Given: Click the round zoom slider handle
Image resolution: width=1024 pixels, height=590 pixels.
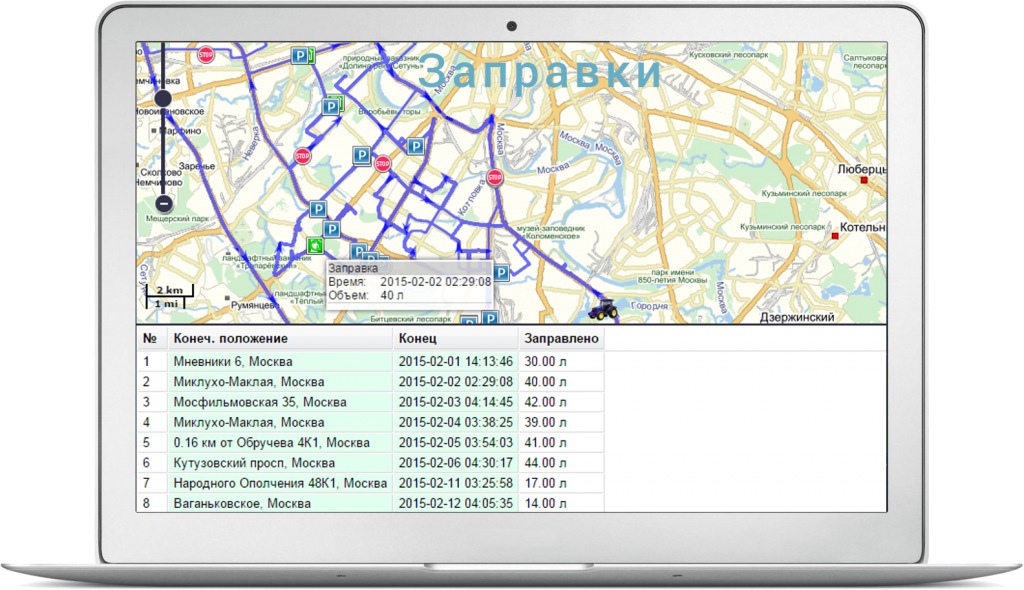Looking at the screenshot, I should (x=164, y=98).
